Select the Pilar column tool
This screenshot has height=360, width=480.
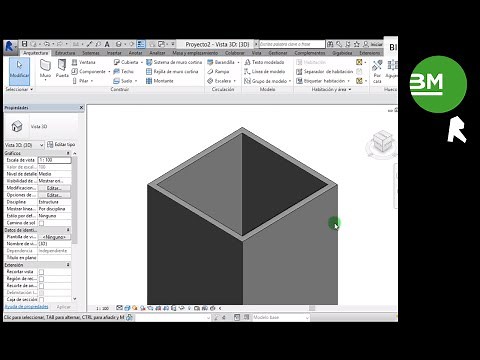(80, 81)
